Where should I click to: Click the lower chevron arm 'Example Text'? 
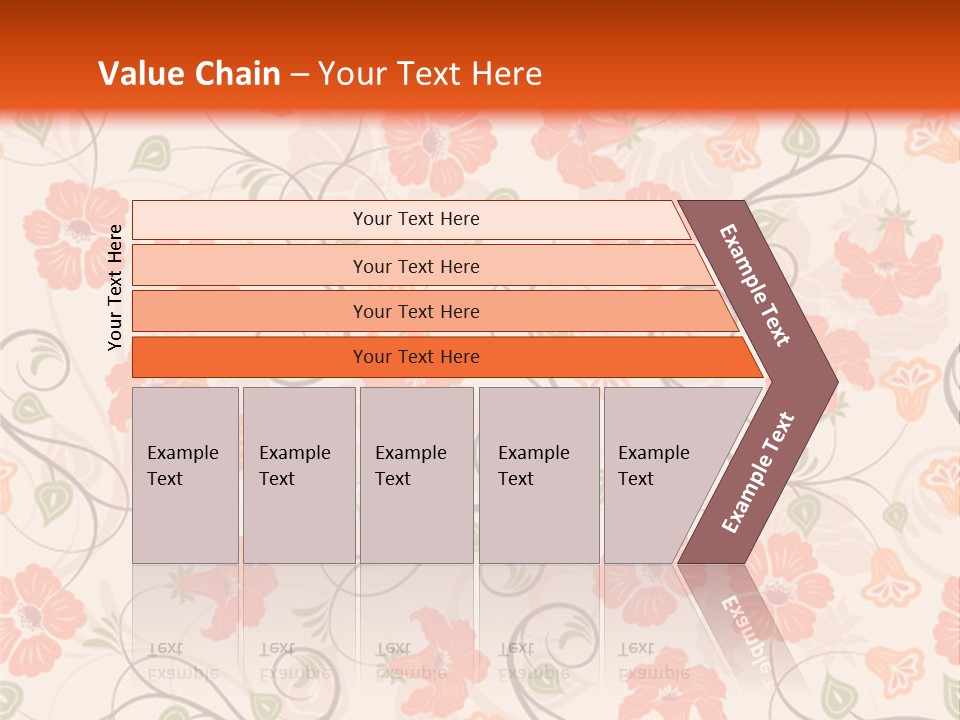coord(757,473)
